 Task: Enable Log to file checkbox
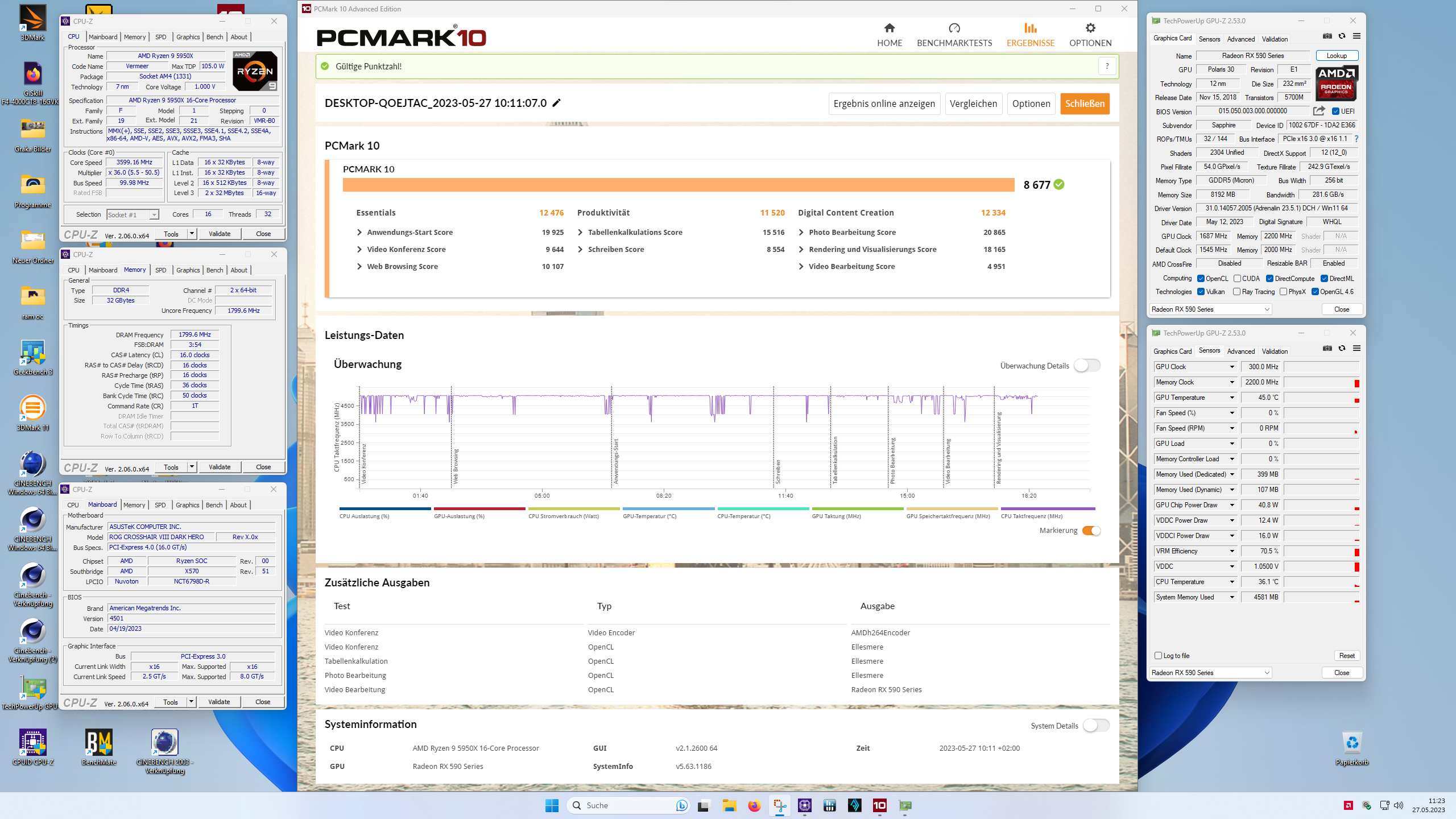coord(1158,656)
